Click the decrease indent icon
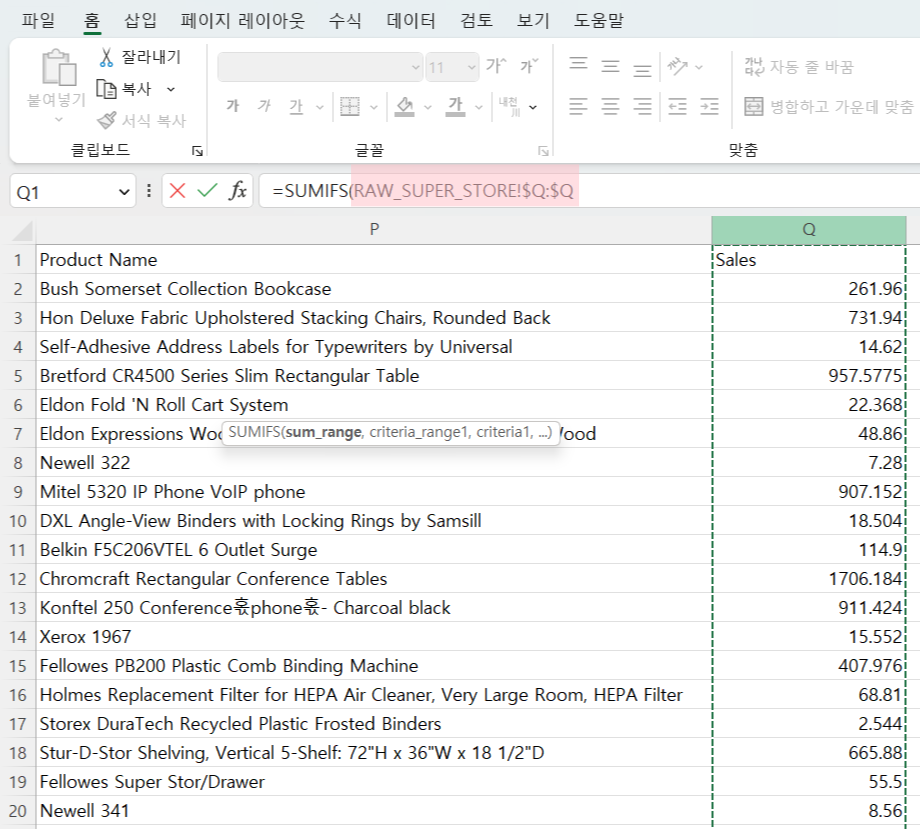Image resolution: width=920 pixels, height=829 pixels. coord(677,107)
